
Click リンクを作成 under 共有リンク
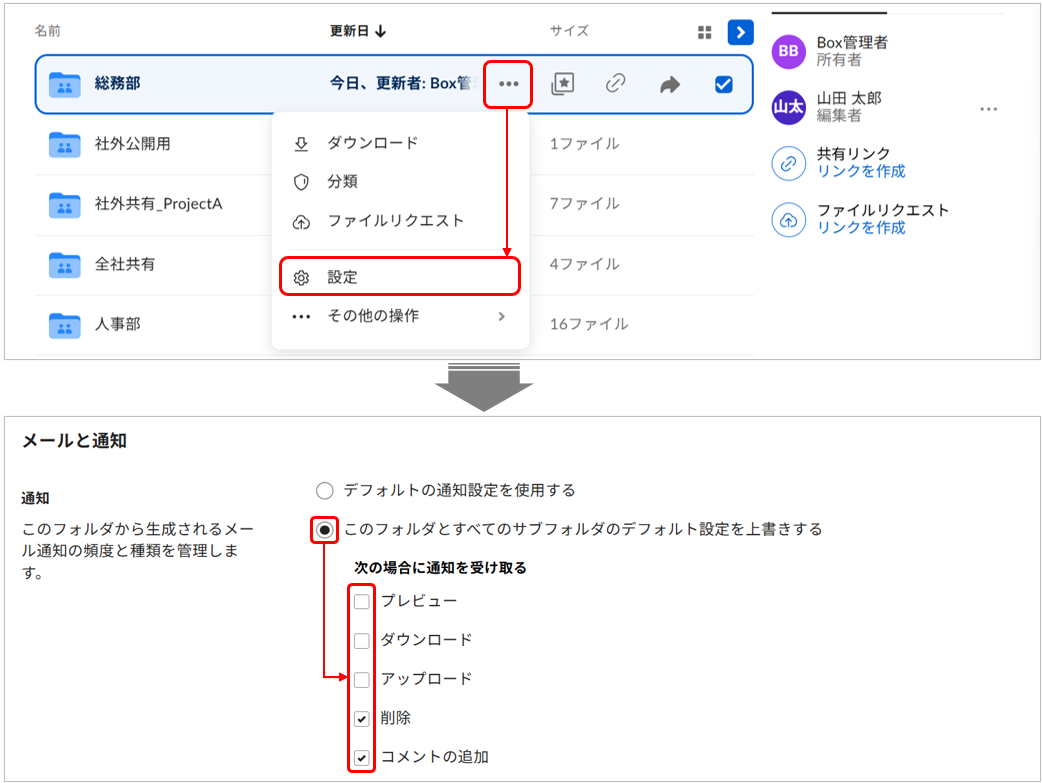861,171
